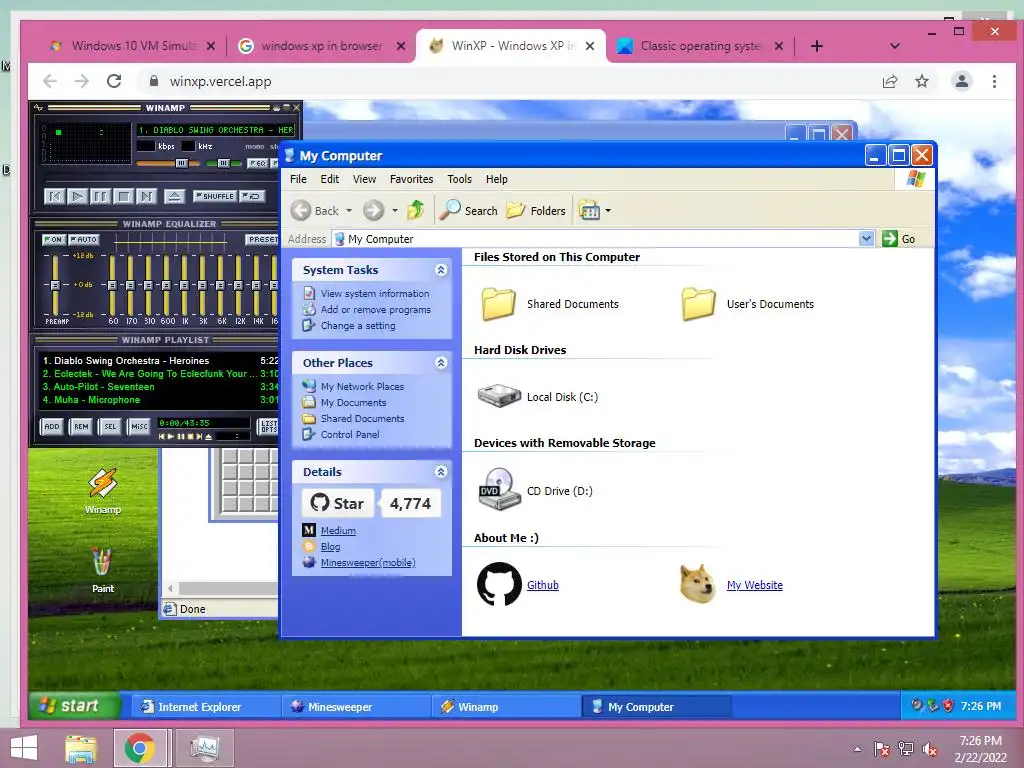Image resolution: width=1024 pixels, height=768 pixels.
Task: Click the 6K equalizer band slider
Action: (220, 285)
